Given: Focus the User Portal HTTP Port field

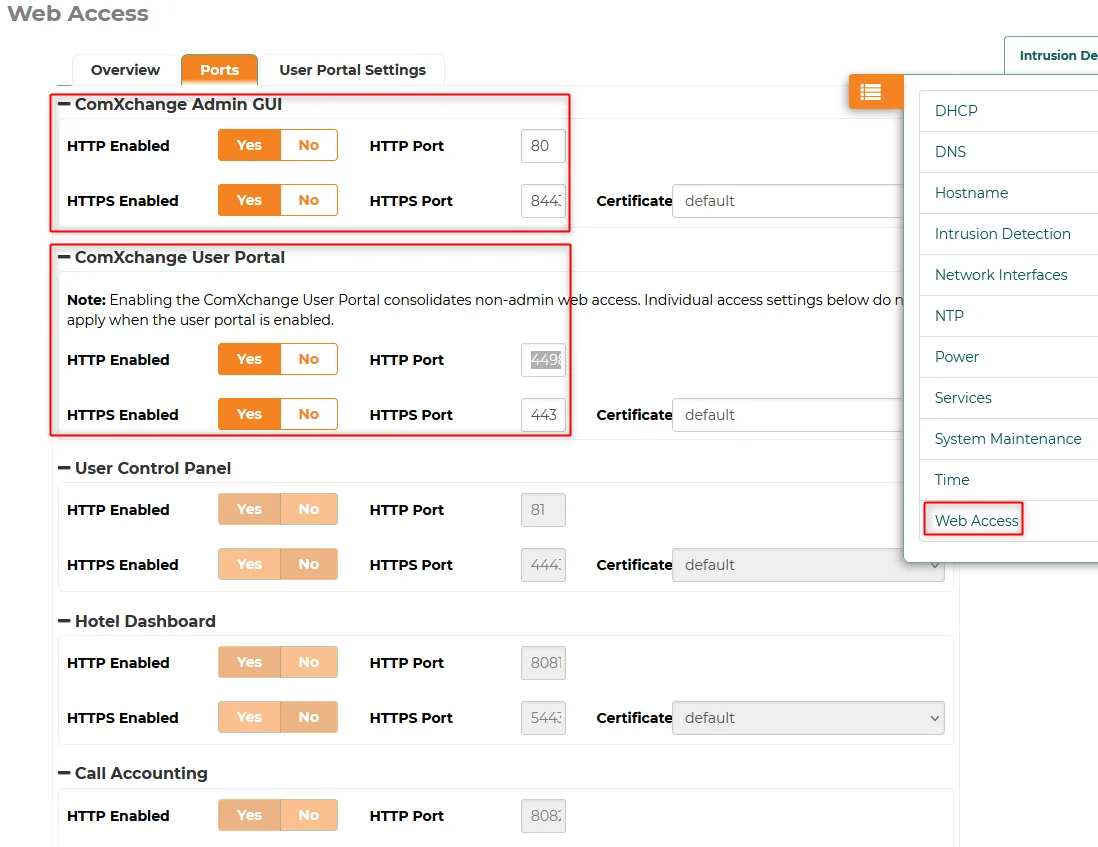Looking at the screenshot, I should click(543, 360).
